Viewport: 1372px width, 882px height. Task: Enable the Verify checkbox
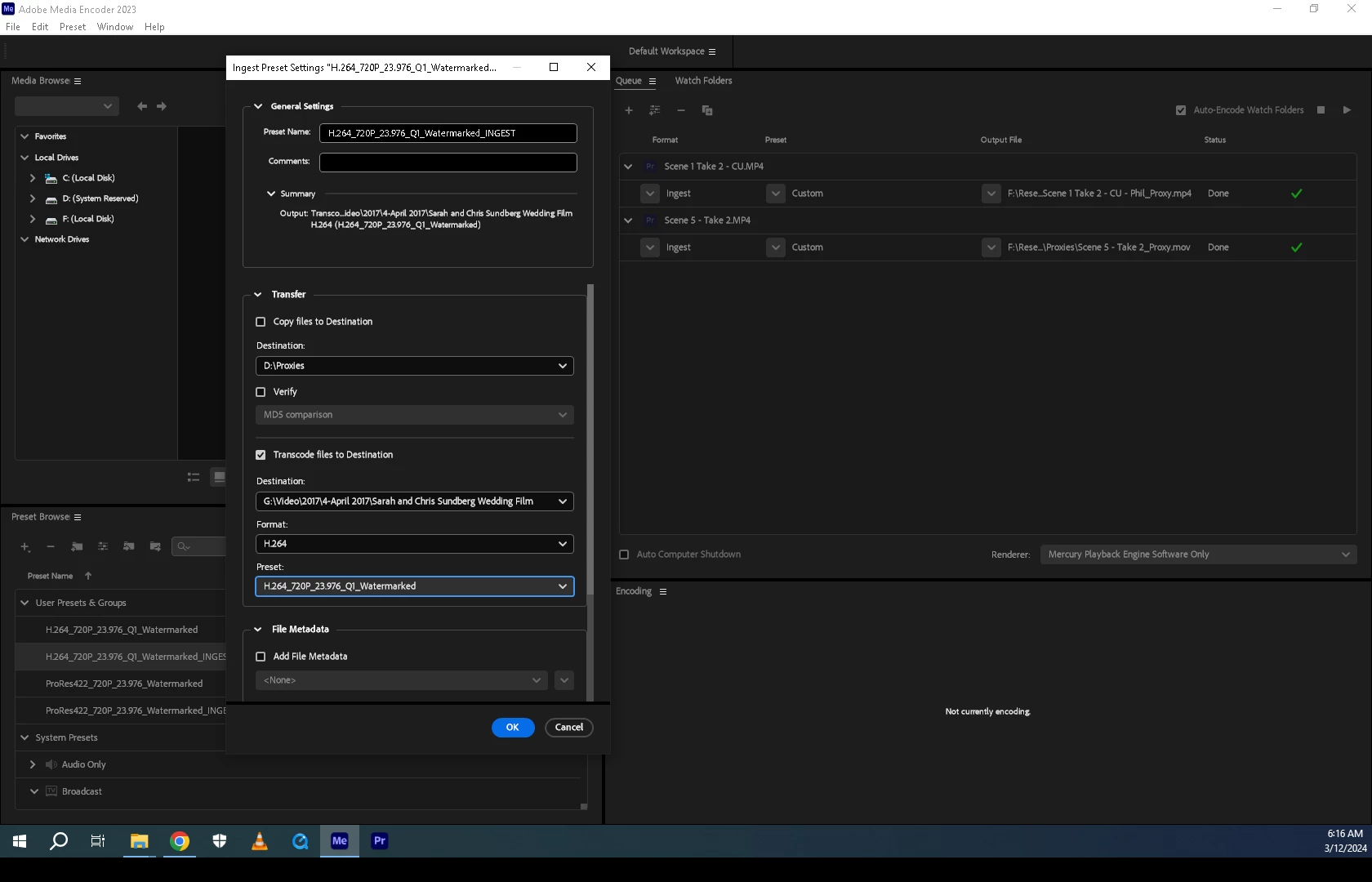coord(261,392)
